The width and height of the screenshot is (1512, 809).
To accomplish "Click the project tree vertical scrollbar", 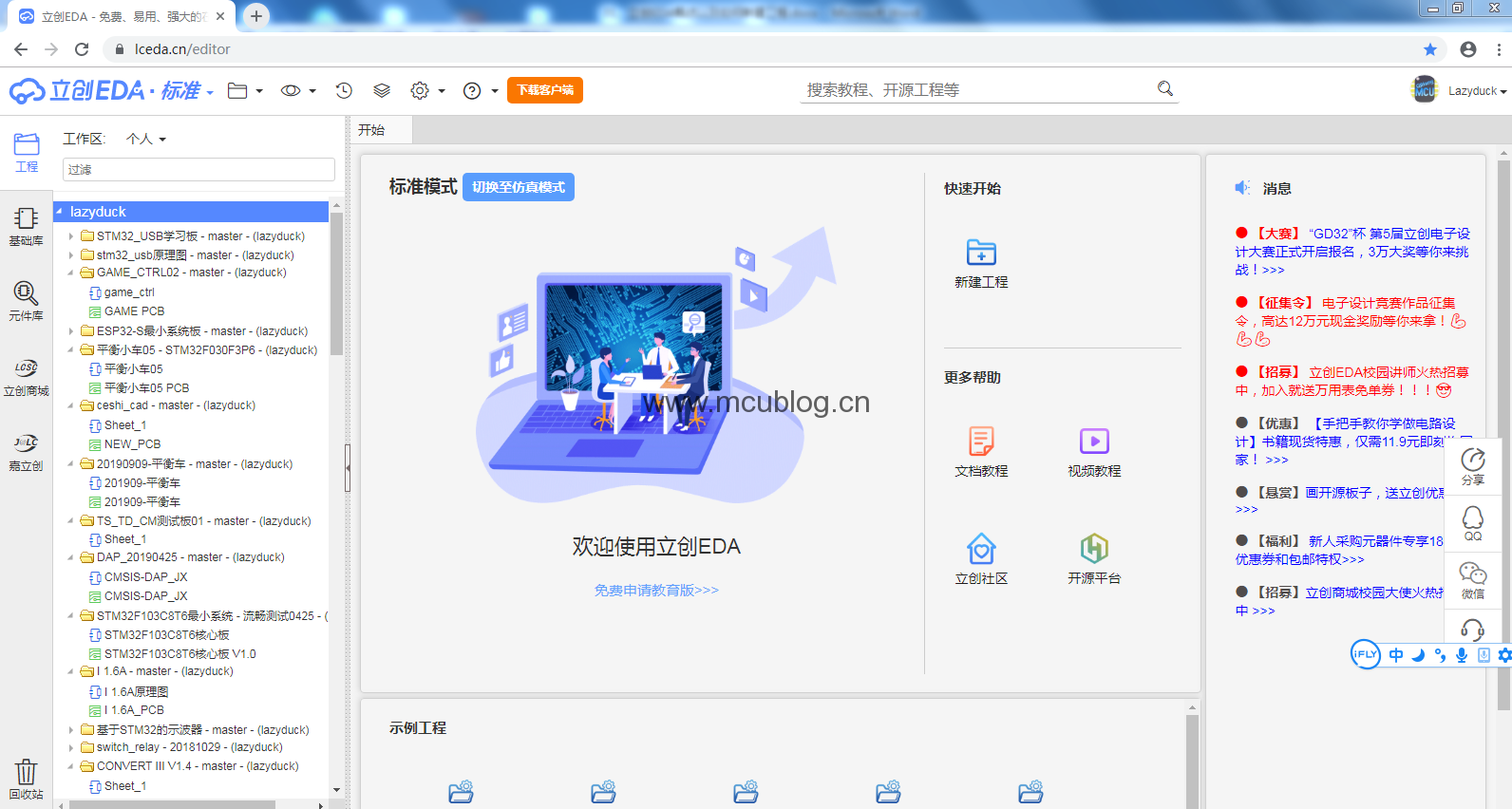I will (336, 285).
